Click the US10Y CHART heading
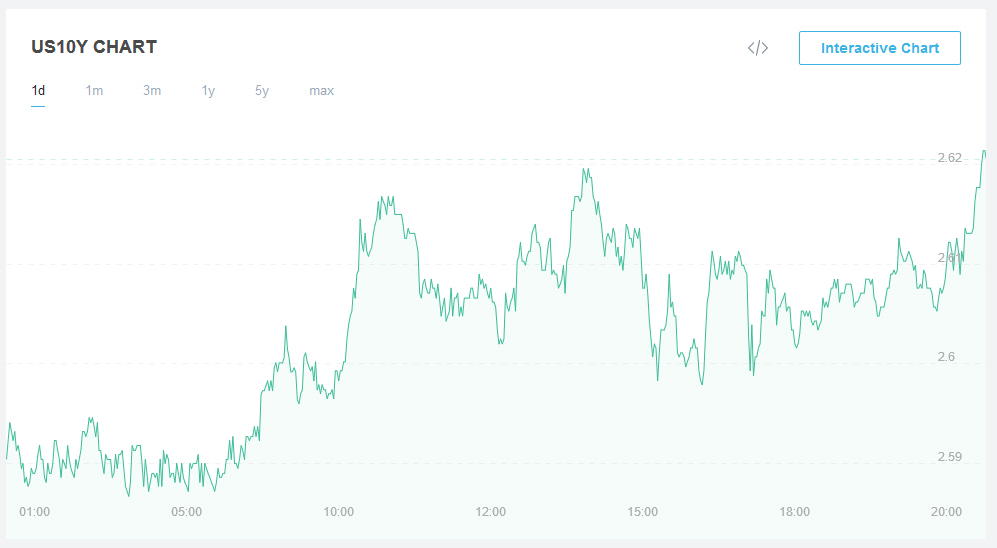997x548 pixels. 94,47
